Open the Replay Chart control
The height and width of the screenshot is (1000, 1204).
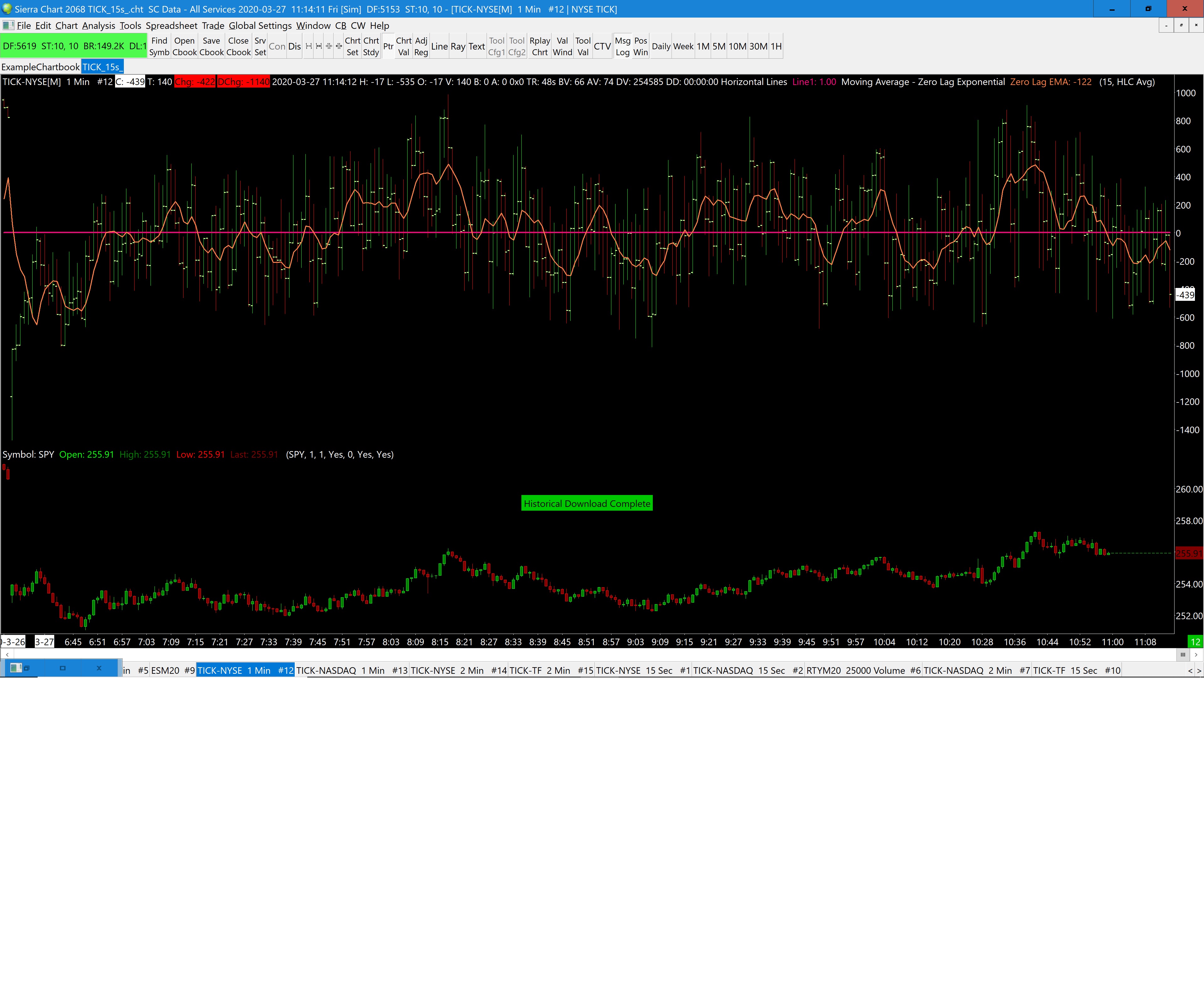click(540, 46)
